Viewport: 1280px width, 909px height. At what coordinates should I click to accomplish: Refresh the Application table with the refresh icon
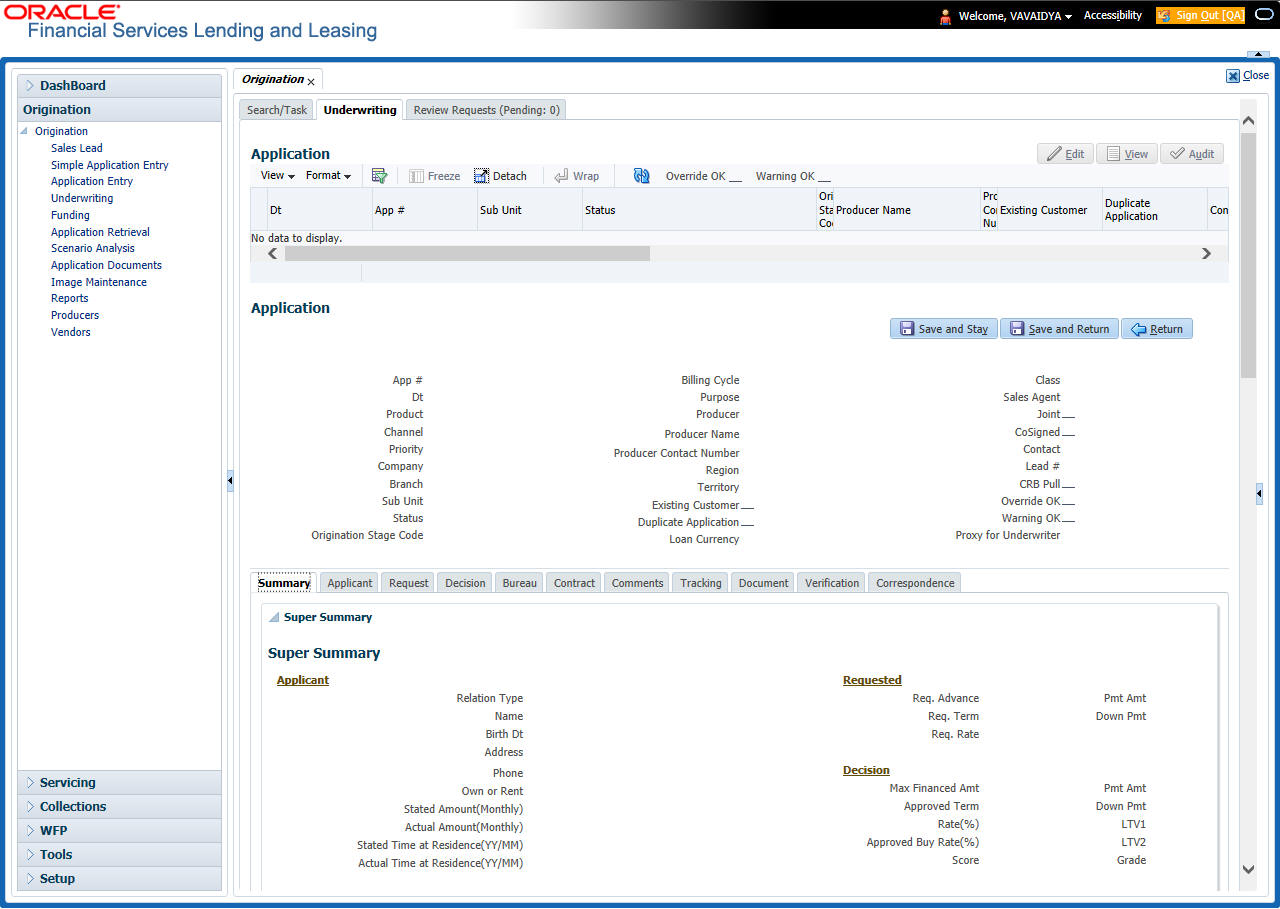click(x=642, y=176)
